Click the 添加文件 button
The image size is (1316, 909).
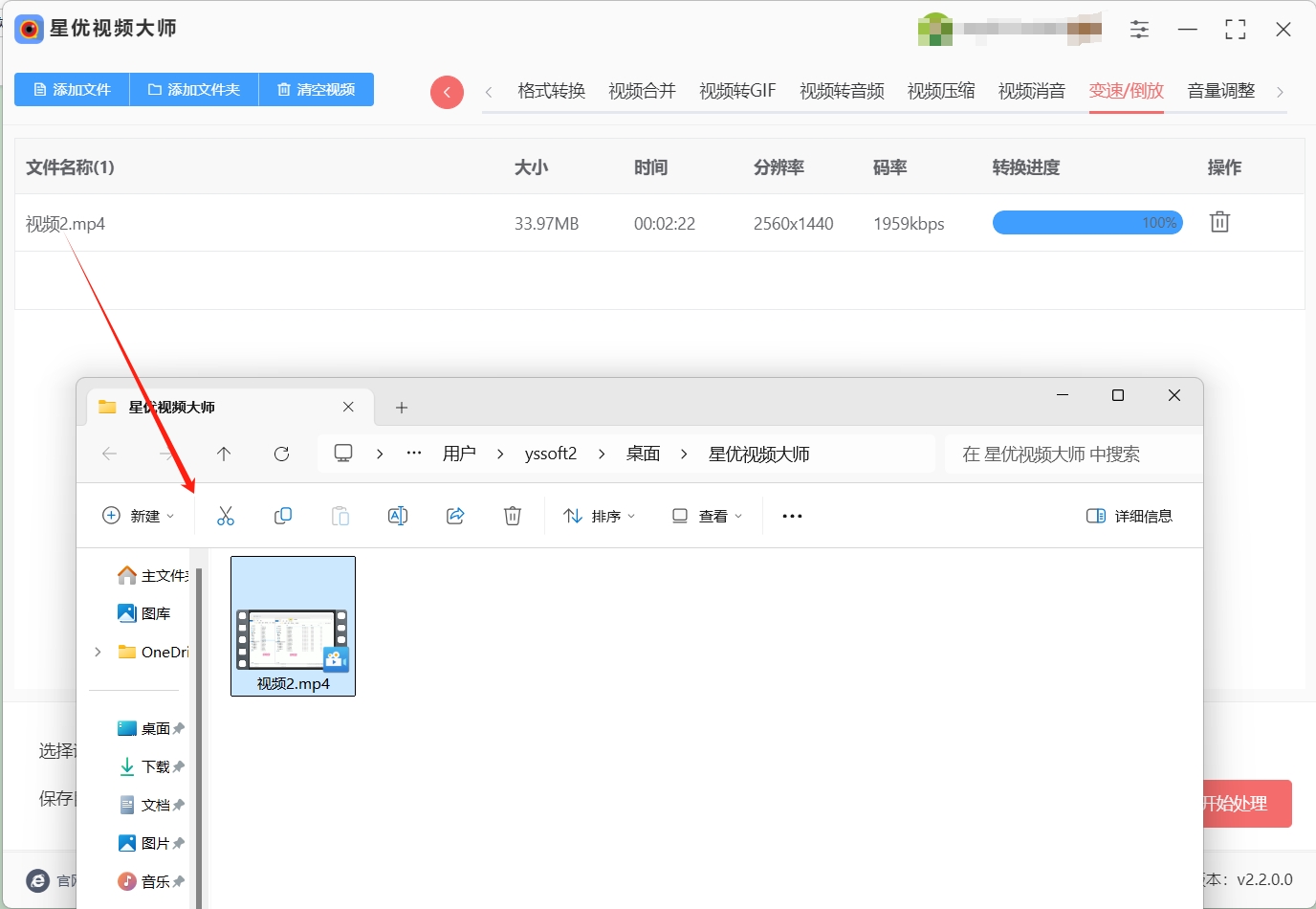pyautogui.click(x=72, y=89)
